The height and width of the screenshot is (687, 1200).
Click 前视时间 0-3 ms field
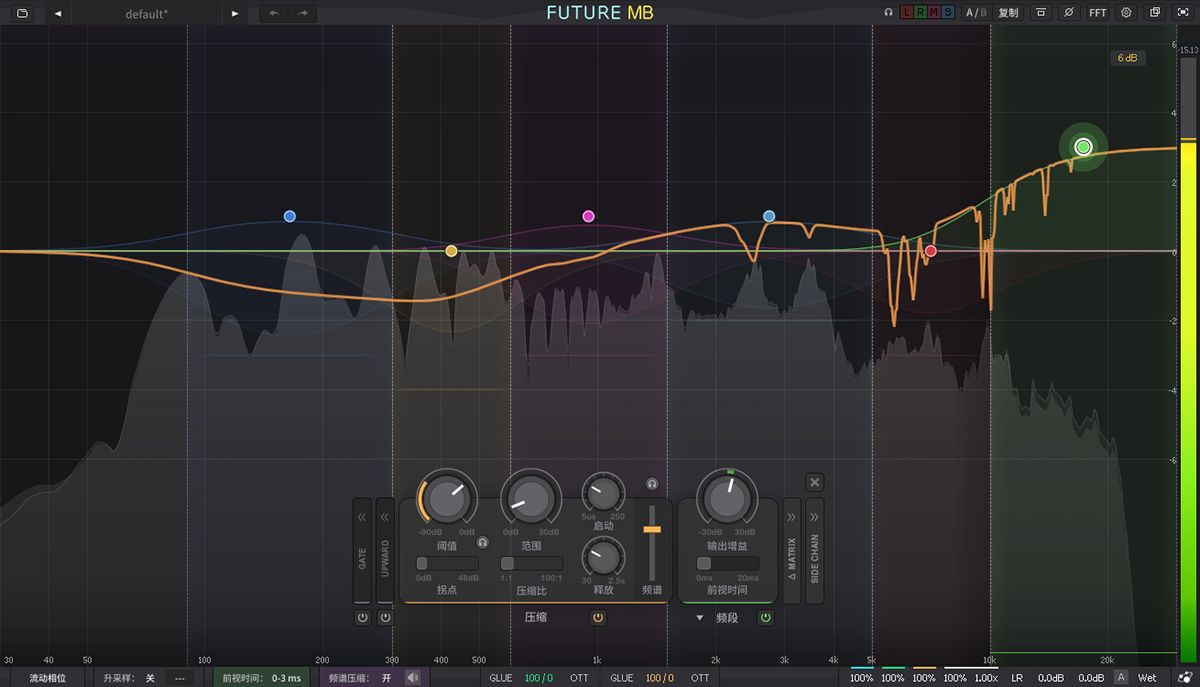261,678
